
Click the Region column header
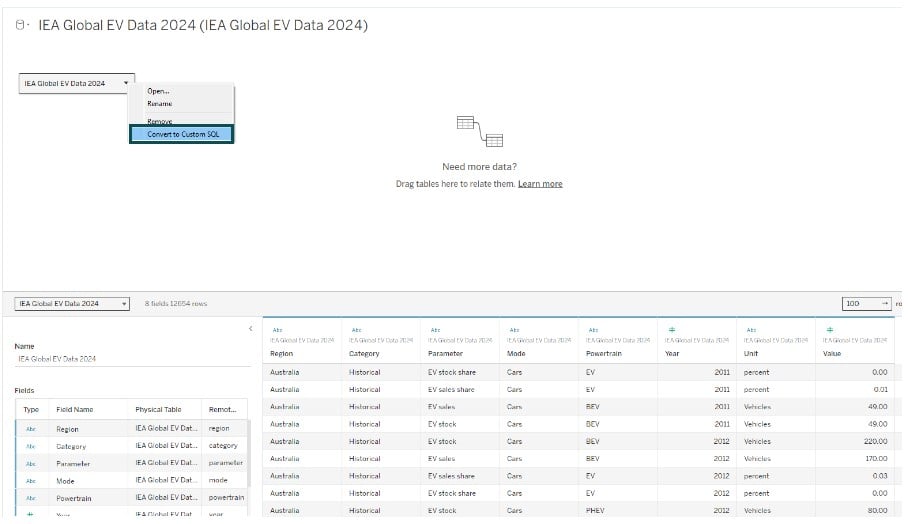pos(281,354)
